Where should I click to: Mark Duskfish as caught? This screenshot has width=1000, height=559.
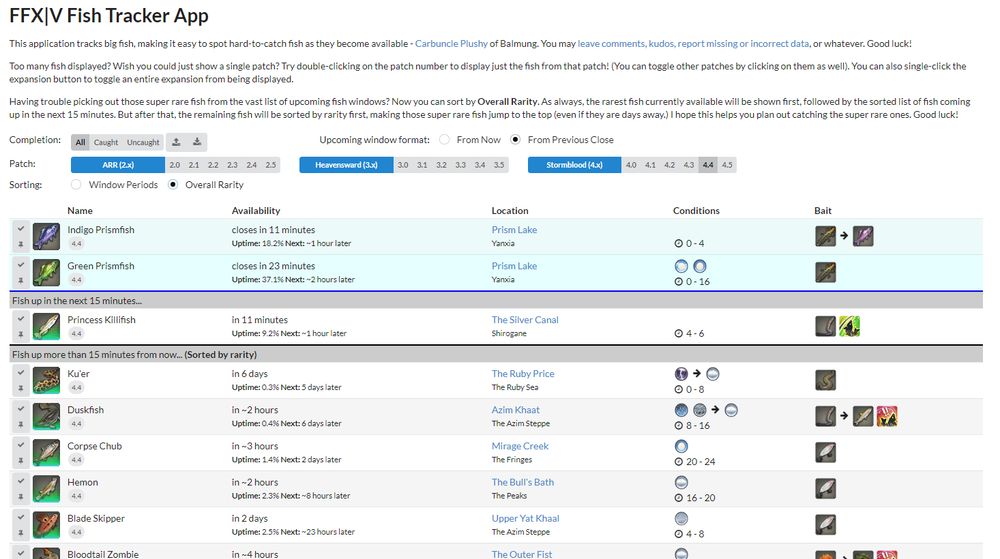pos(21,409)
